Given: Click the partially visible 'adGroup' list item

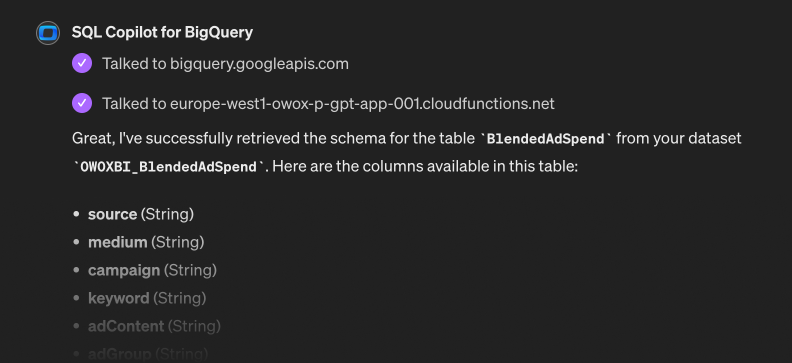Looking at the screenshot, I should (148, 354).
